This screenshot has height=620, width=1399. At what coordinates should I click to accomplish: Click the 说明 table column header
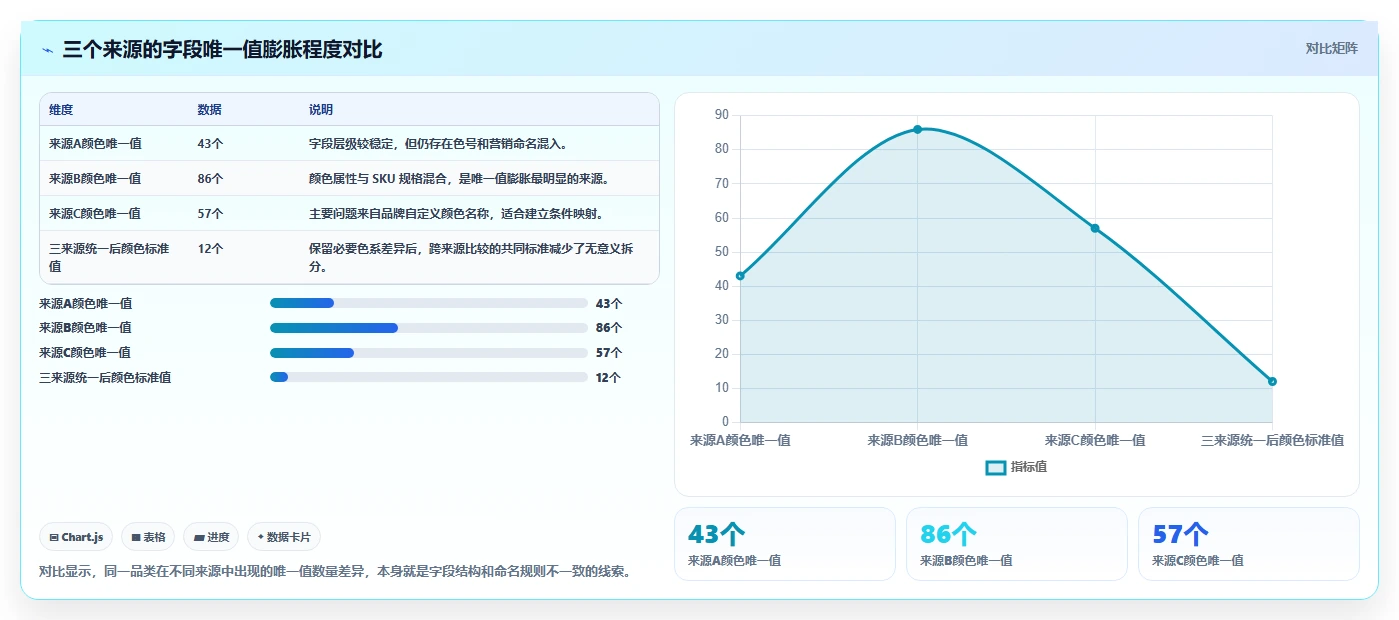[x=479, y=110]
